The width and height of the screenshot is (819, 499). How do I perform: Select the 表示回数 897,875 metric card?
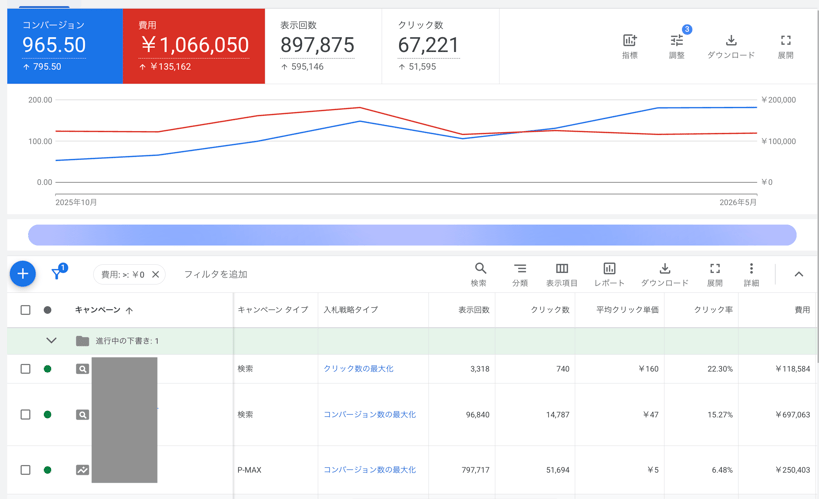323,46
